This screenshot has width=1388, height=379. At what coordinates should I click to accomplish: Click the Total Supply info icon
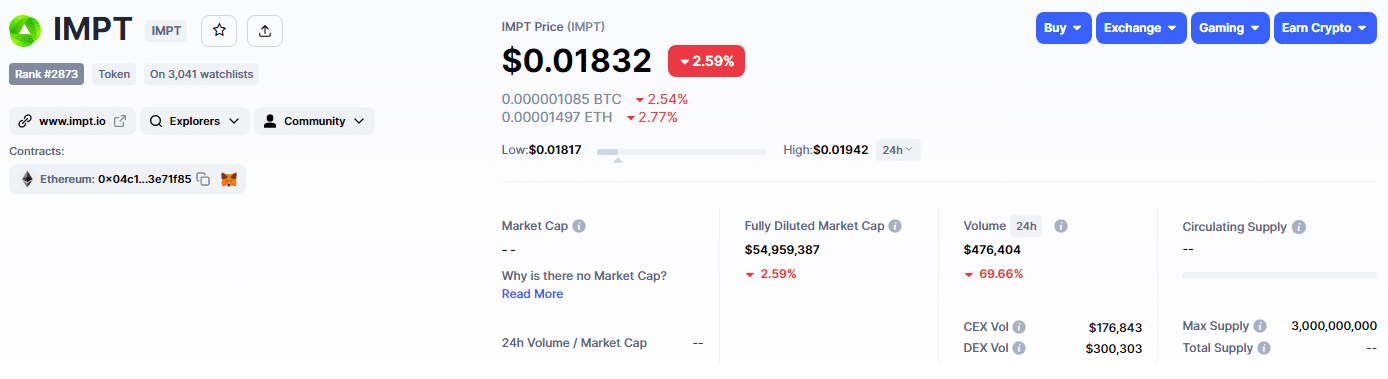(x=1264, y=348)
